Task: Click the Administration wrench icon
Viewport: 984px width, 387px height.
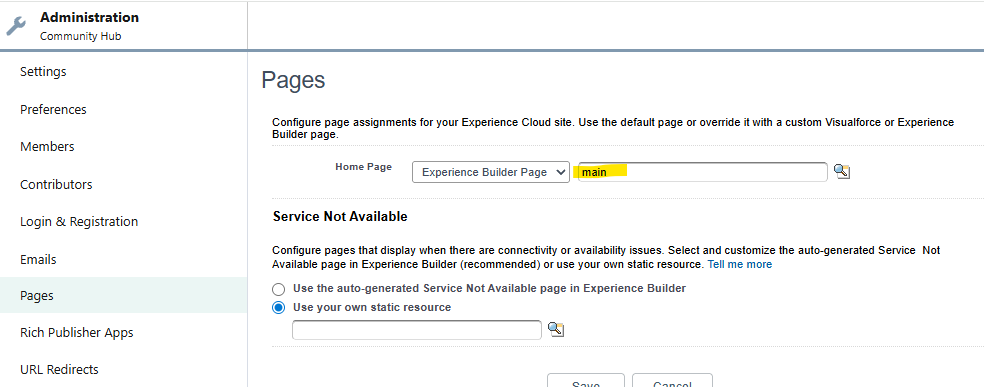Action: pyautogui.click(x=16, y=26)
